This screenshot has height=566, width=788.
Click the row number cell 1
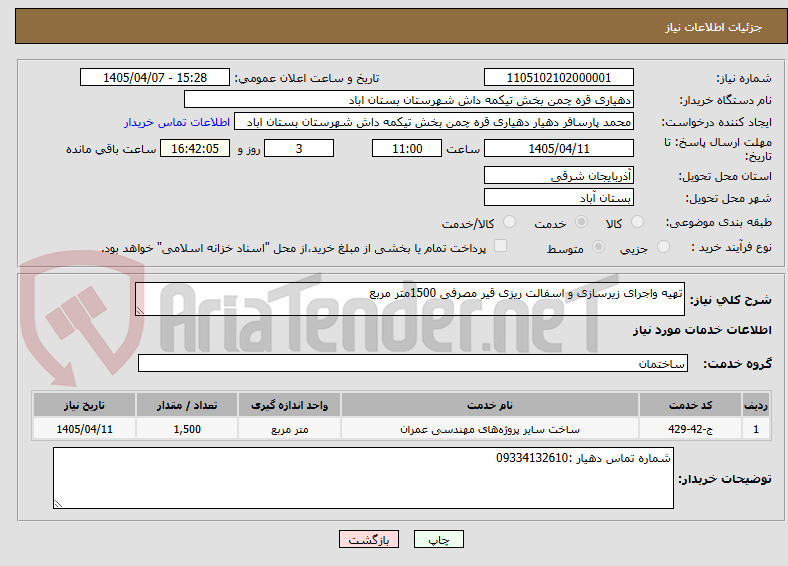click(756, 429)
